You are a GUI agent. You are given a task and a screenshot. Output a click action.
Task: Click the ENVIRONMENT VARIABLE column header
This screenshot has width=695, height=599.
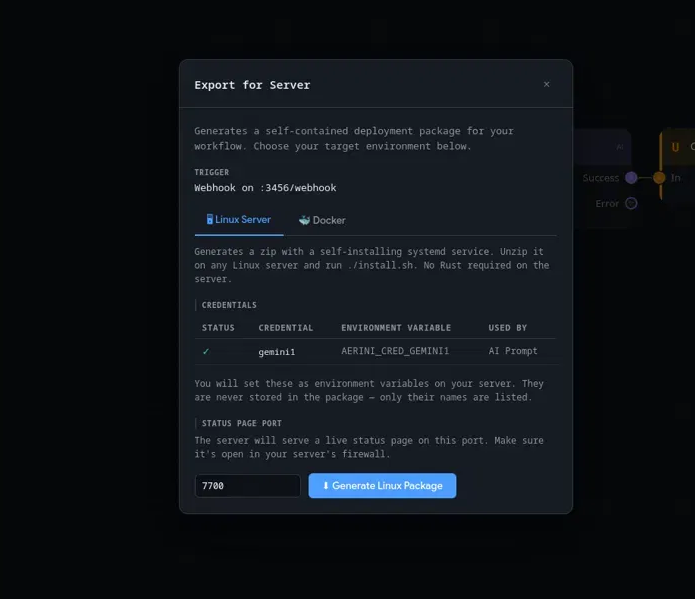click(396, 328)
